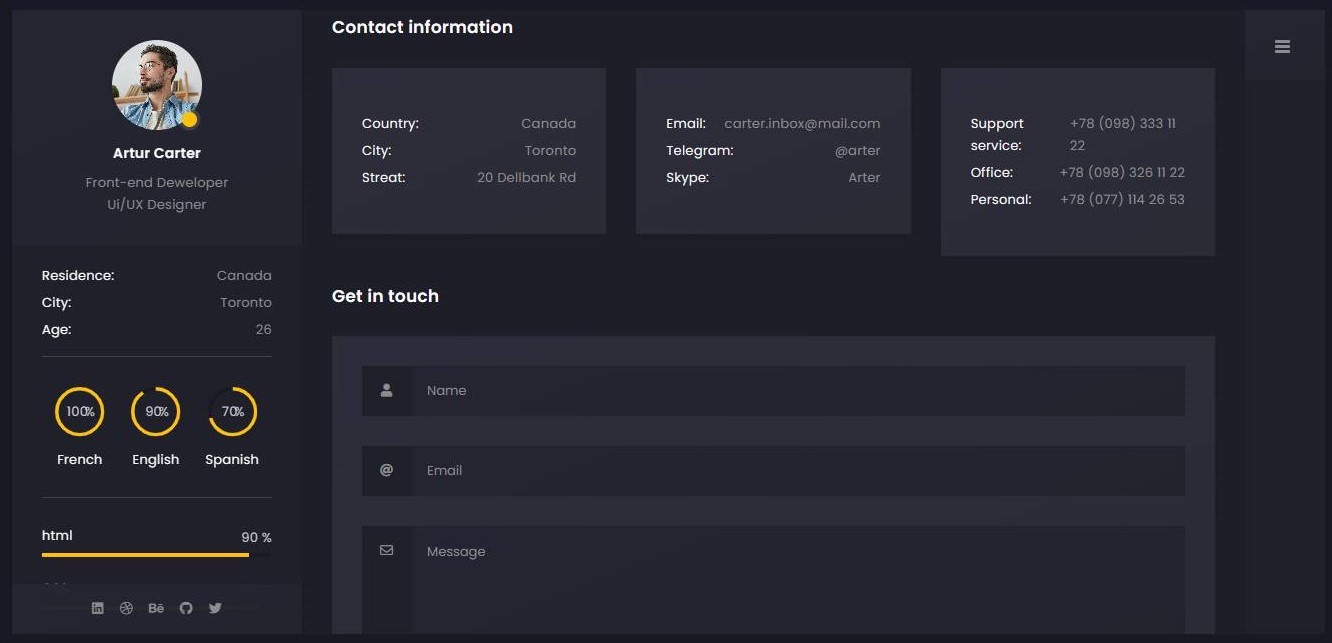Open the hamburger menu icon
This screenshot has width=1332, height=643.
point(1282,46)
